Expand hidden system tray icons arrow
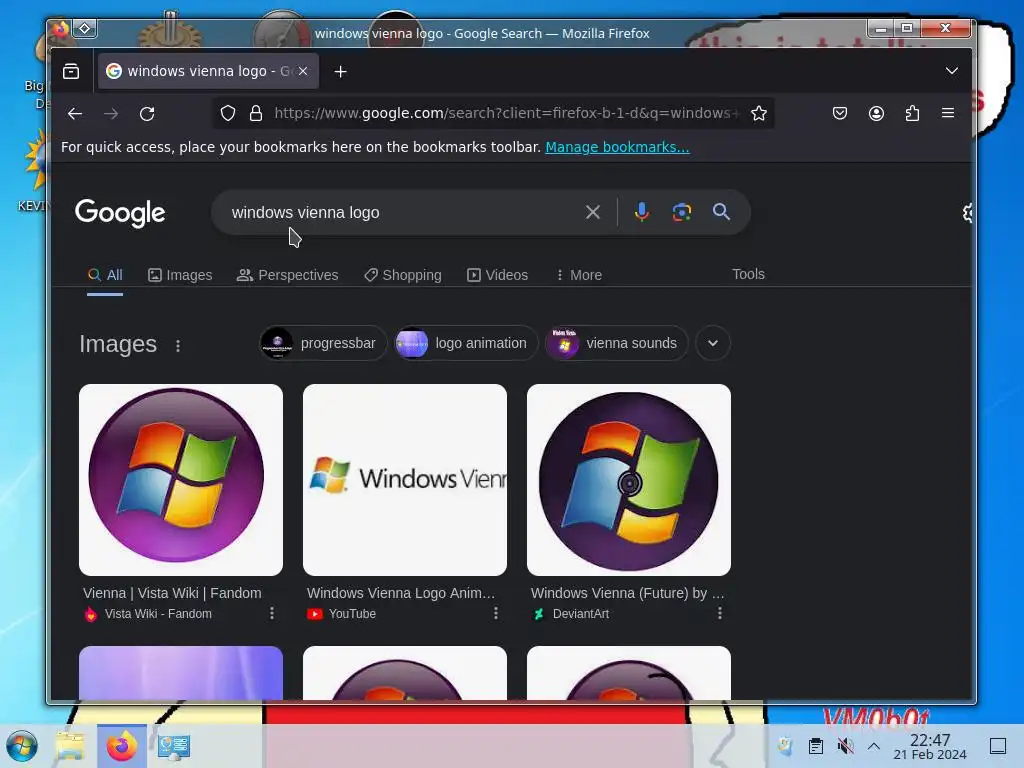Screen dimensions: 1024x768 tap(874, 746)
